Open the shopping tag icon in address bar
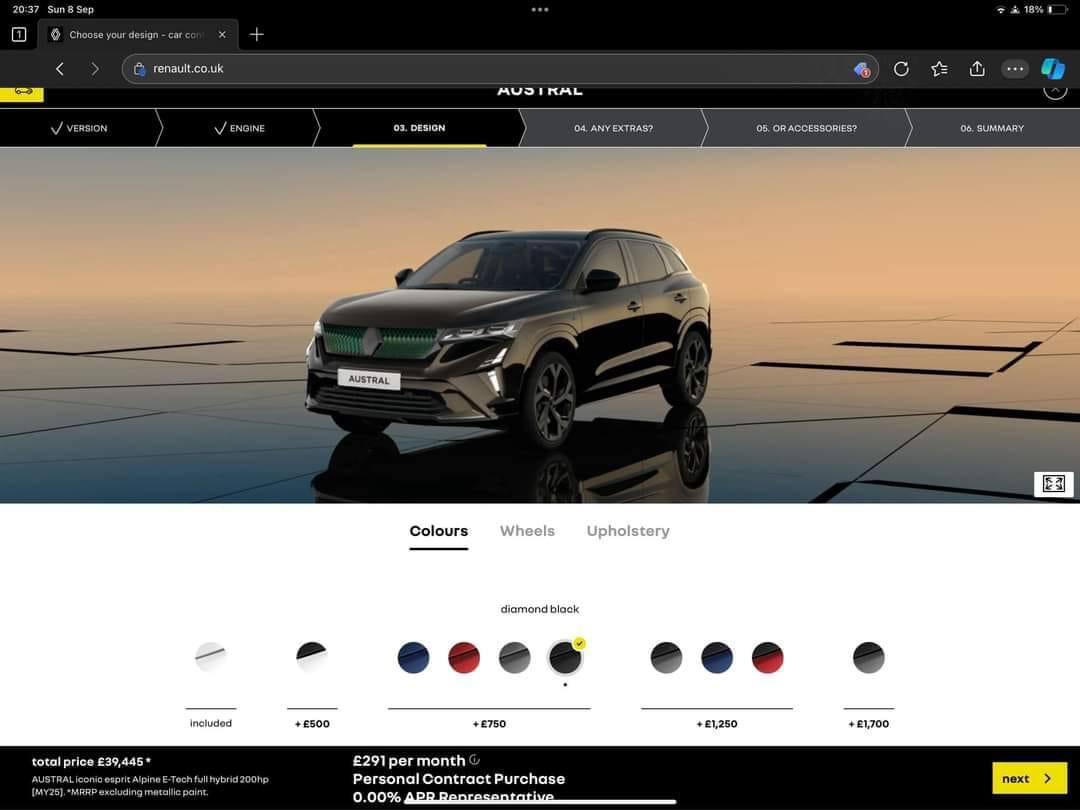1080x810 pixels. (x=861, y=69)
